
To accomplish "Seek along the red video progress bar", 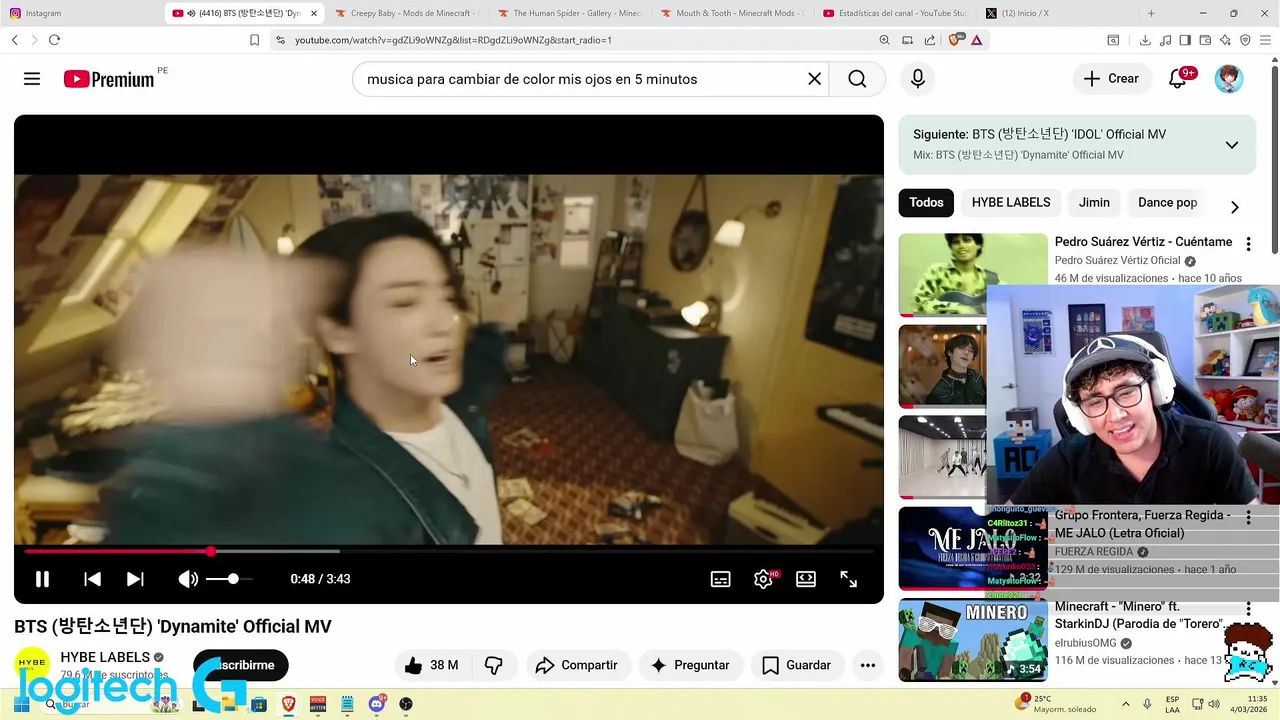I will [449, 551].
